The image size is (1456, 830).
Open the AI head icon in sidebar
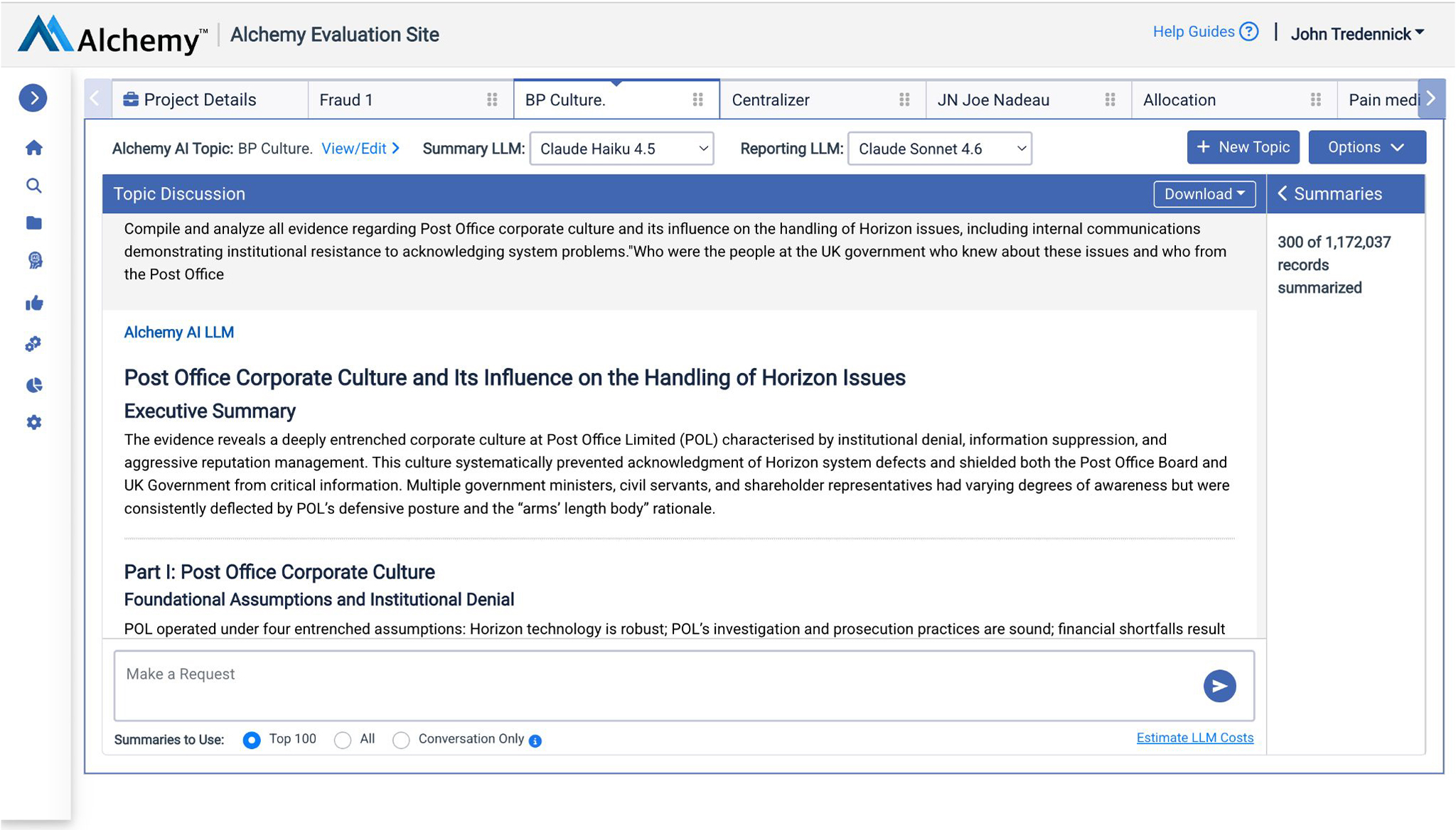[34, 261]
